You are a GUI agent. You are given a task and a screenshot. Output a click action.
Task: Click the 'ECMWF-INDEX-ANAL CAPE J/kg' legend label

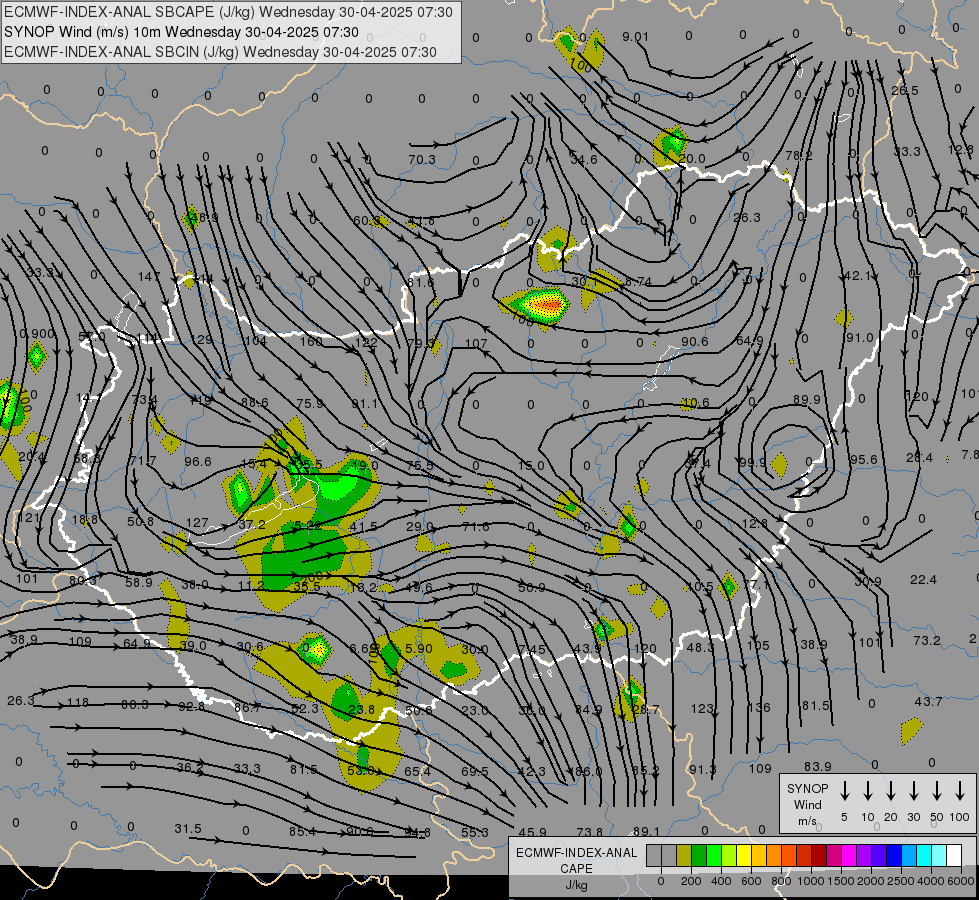576,868
